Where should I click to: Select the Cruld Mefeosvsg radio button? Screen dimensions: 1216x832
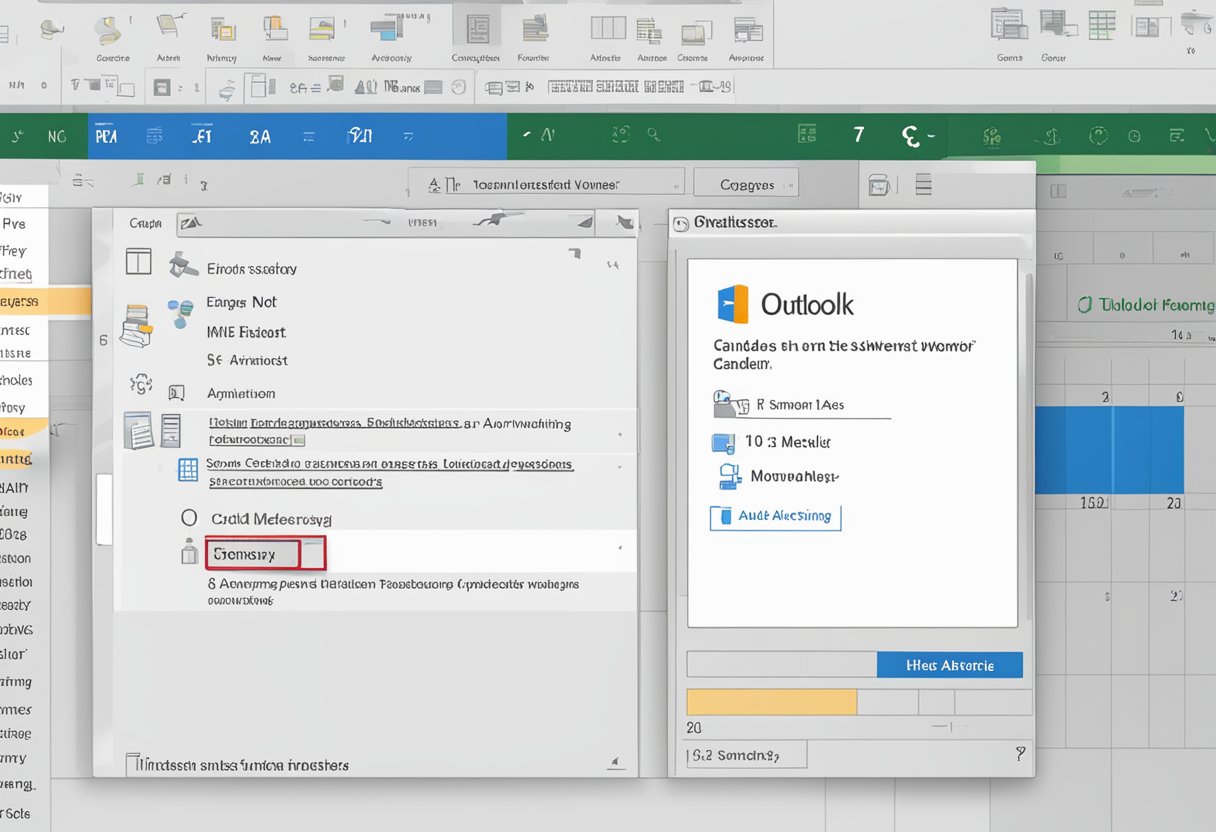pyautogui.click(x=189, y=518)
